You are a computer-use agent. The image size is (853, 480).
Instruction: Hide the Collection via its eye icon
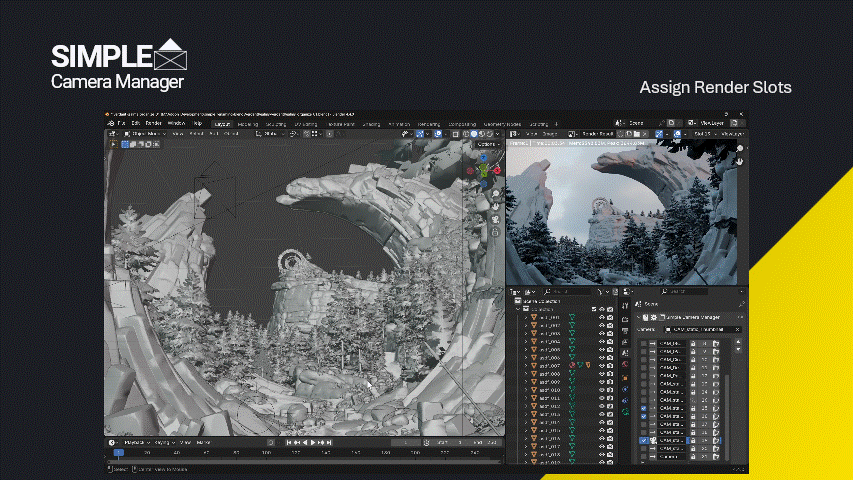(602, 309)
